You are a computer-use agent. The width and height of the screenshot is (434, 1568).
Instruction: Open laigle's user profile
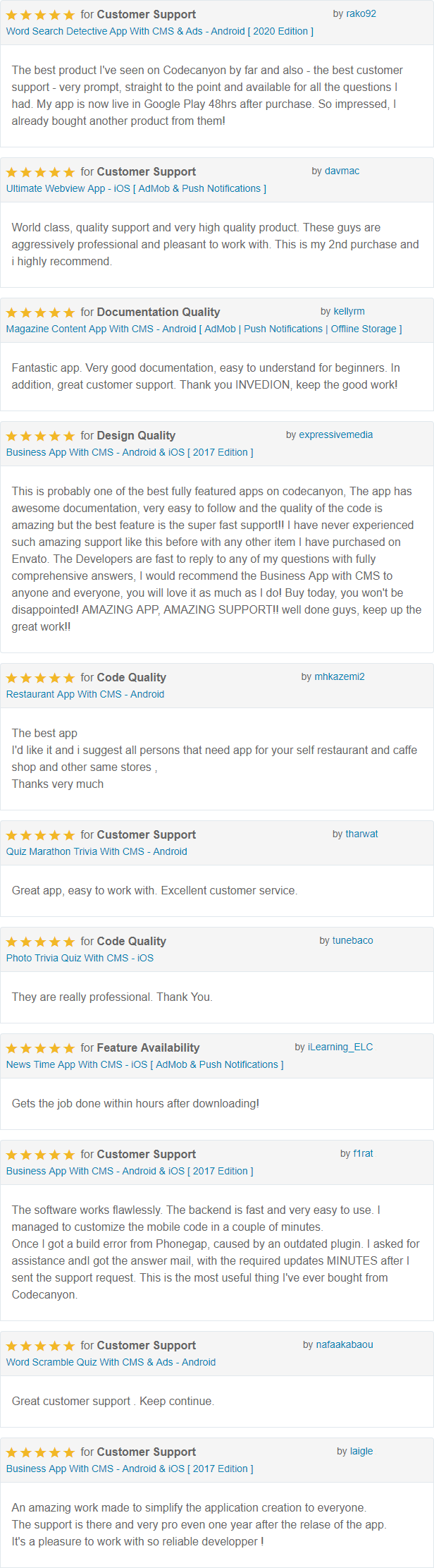pos(361,1451)
